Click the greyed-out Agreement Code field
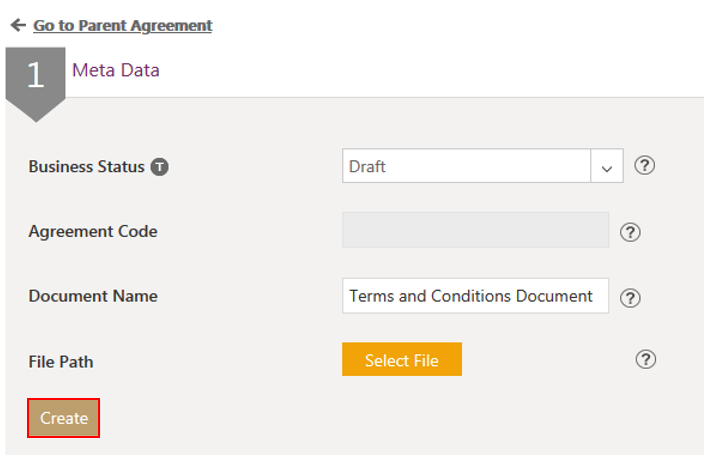Viewport: 707px width, 459px height. point(475,230)
